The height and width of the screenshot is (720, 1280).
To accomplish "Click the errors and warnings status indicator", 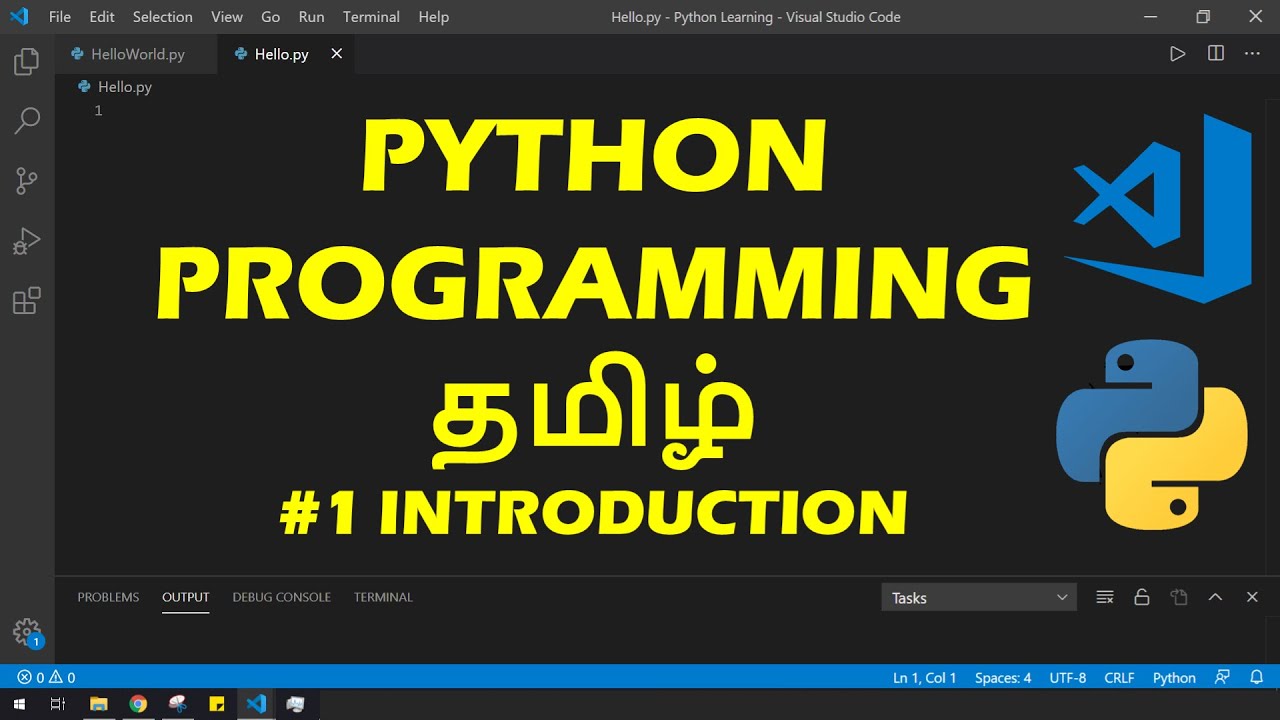I will [46, 677].
